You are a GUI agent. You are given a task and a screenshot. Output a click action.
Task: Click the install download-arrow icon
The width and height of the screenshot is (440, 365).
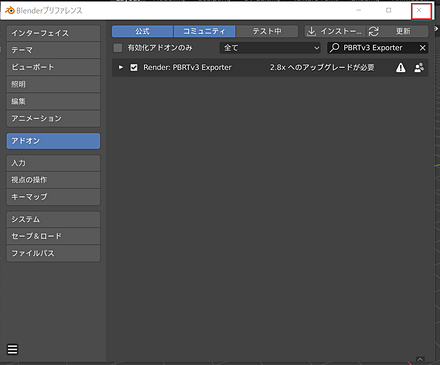point(311,31)
